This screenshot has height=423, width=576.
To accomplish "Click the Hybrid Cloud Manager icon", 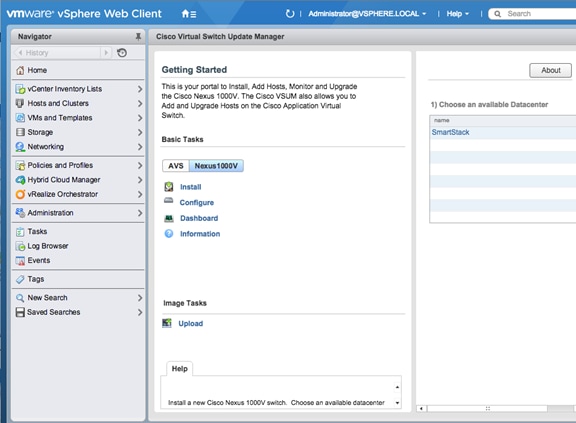I will coord(20,180).
